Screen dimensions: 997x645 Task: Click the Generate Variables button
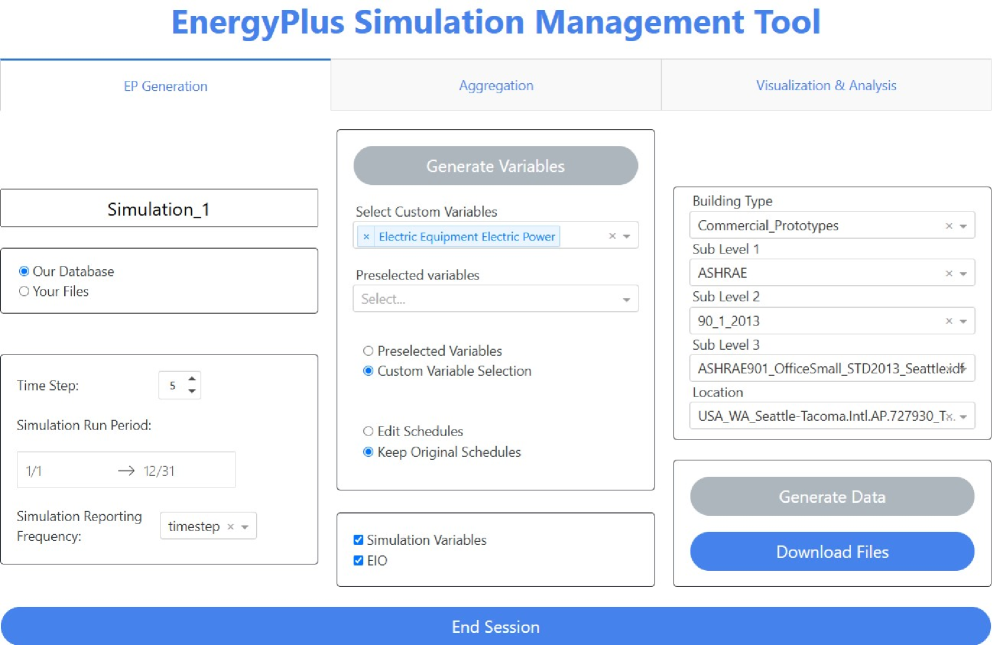click(495, 166)
